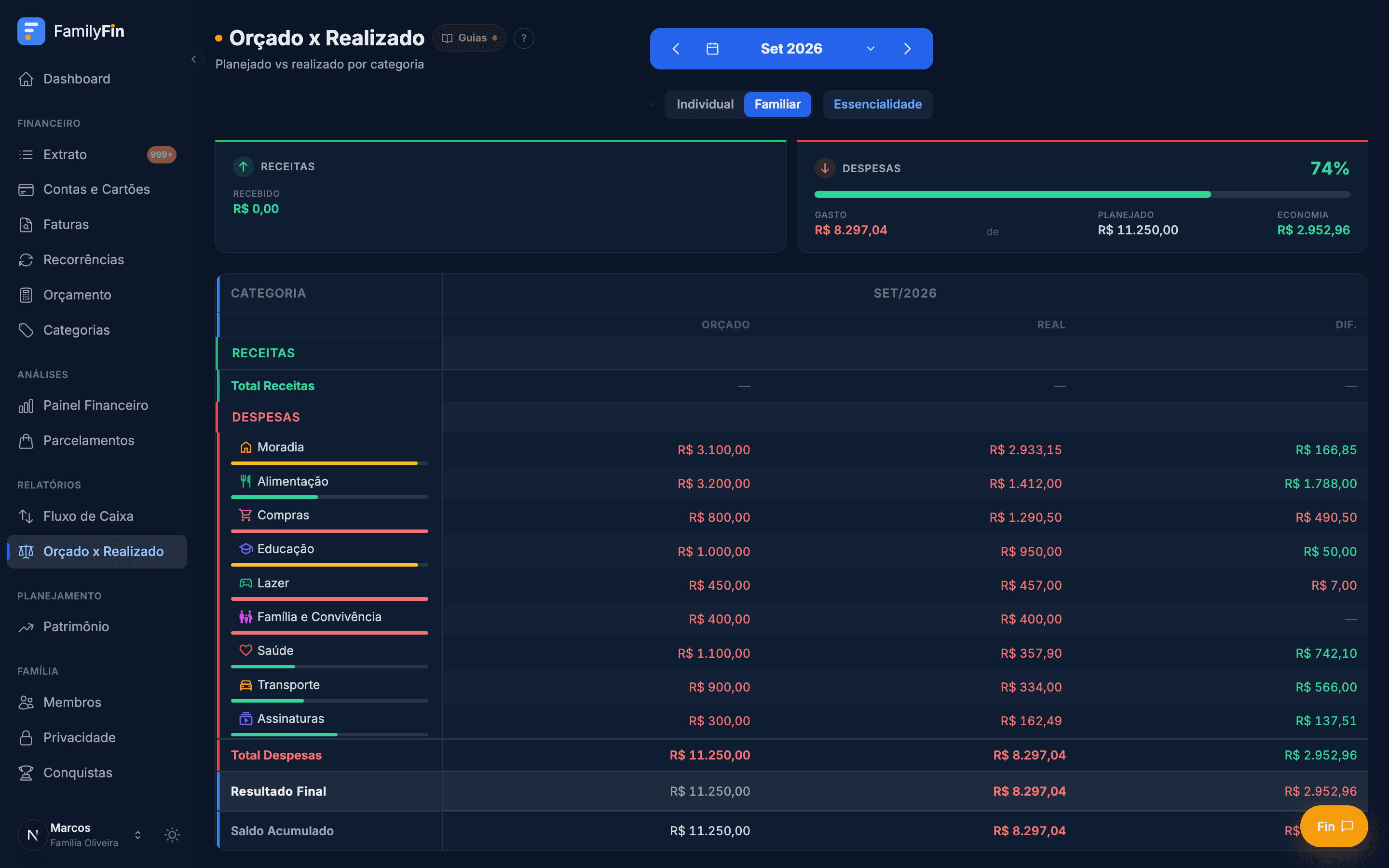This screenshot has width=1389, height=868.
Task: Click the calendar icon in month selector
Action: (x=712, y=49)
